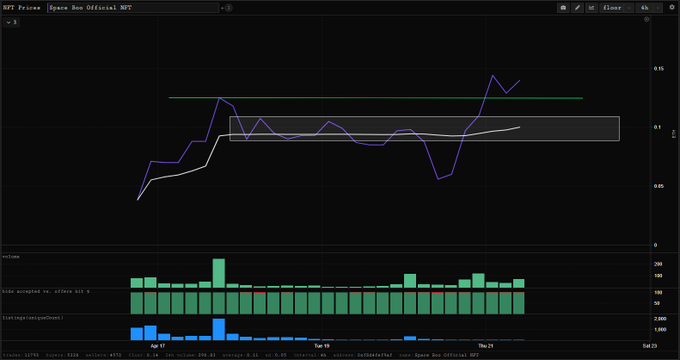Click the Space Boo Official NFT search field

pyautogui.click(x=133, y=8)
